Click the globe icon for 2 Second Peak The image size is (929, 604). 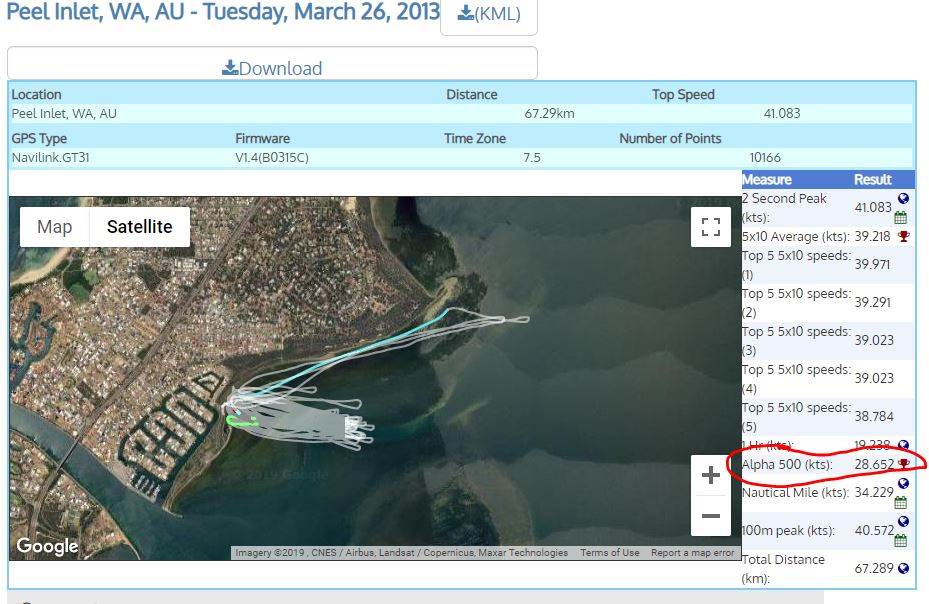(x=904, y=199)
